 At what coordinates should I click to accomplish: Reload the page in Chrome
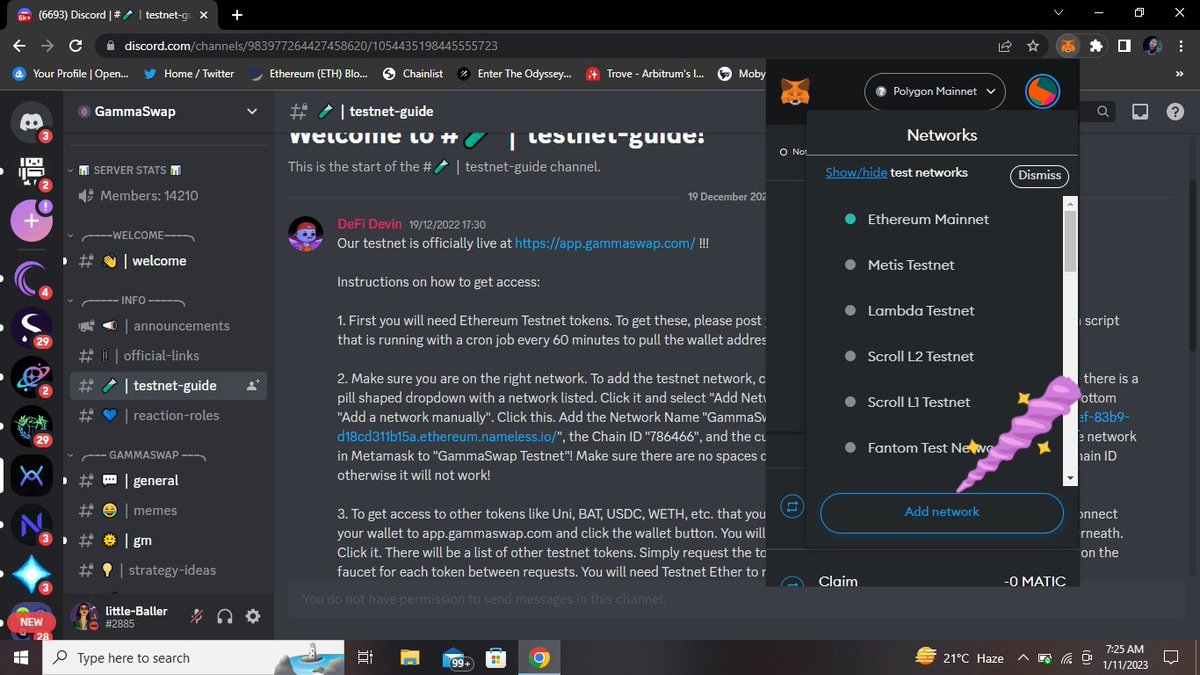(76, 46)
